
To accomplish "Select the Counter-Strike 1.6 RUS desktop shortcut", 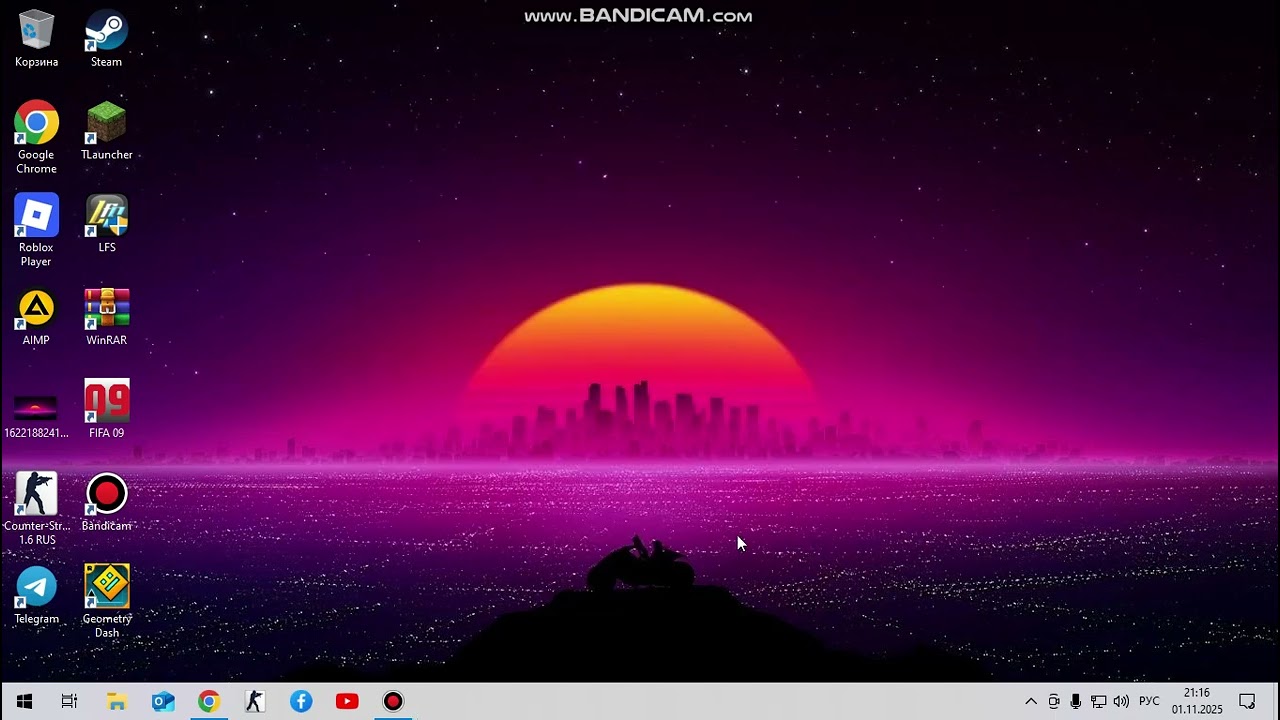I will pyautogui.click(x=36, y=509).
